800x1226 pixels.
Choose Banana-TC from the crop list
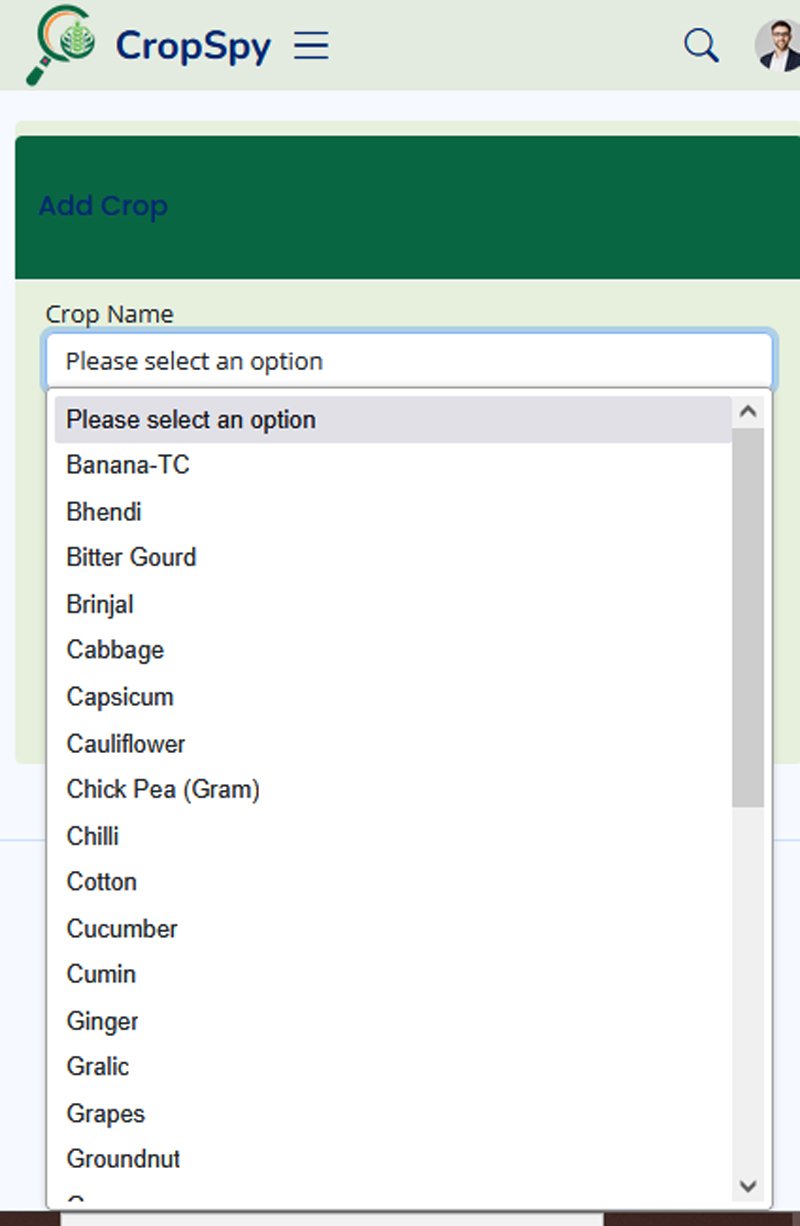click(128, 465)
